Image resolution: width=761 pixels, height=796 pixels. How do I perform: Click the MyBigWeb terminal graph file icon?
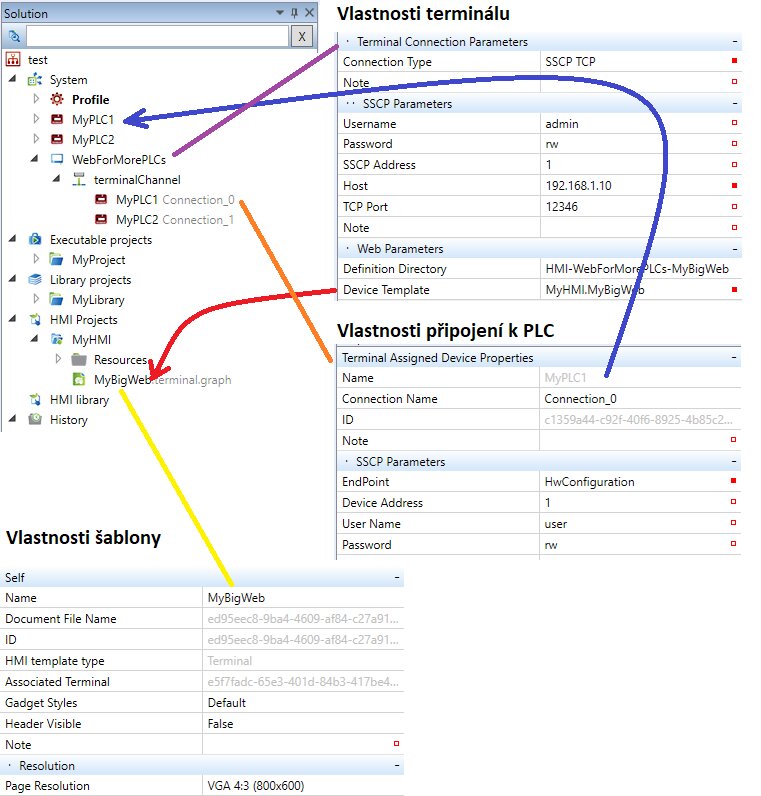(x=79, y=380)
